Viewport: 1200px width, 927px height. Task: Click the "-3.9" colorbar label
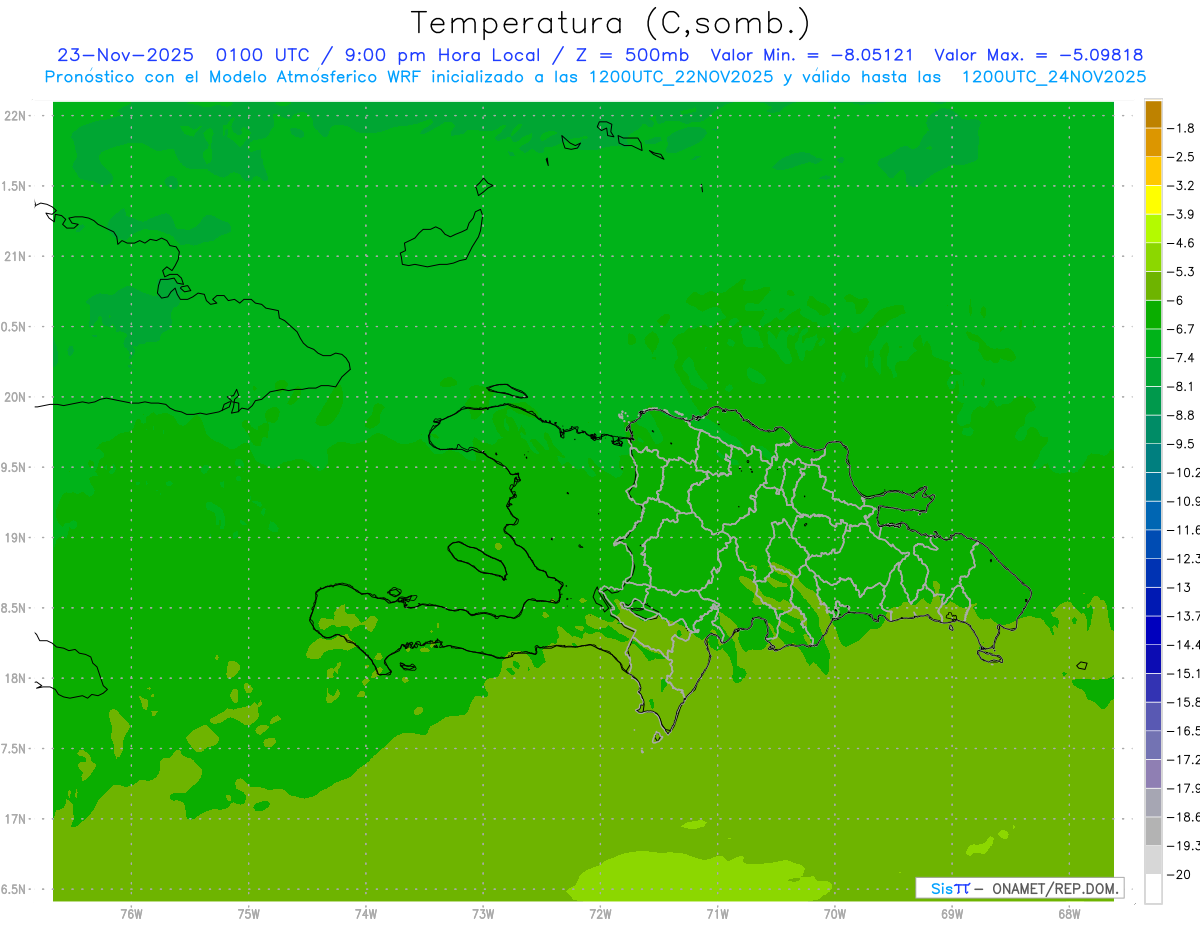[1182, 214]
